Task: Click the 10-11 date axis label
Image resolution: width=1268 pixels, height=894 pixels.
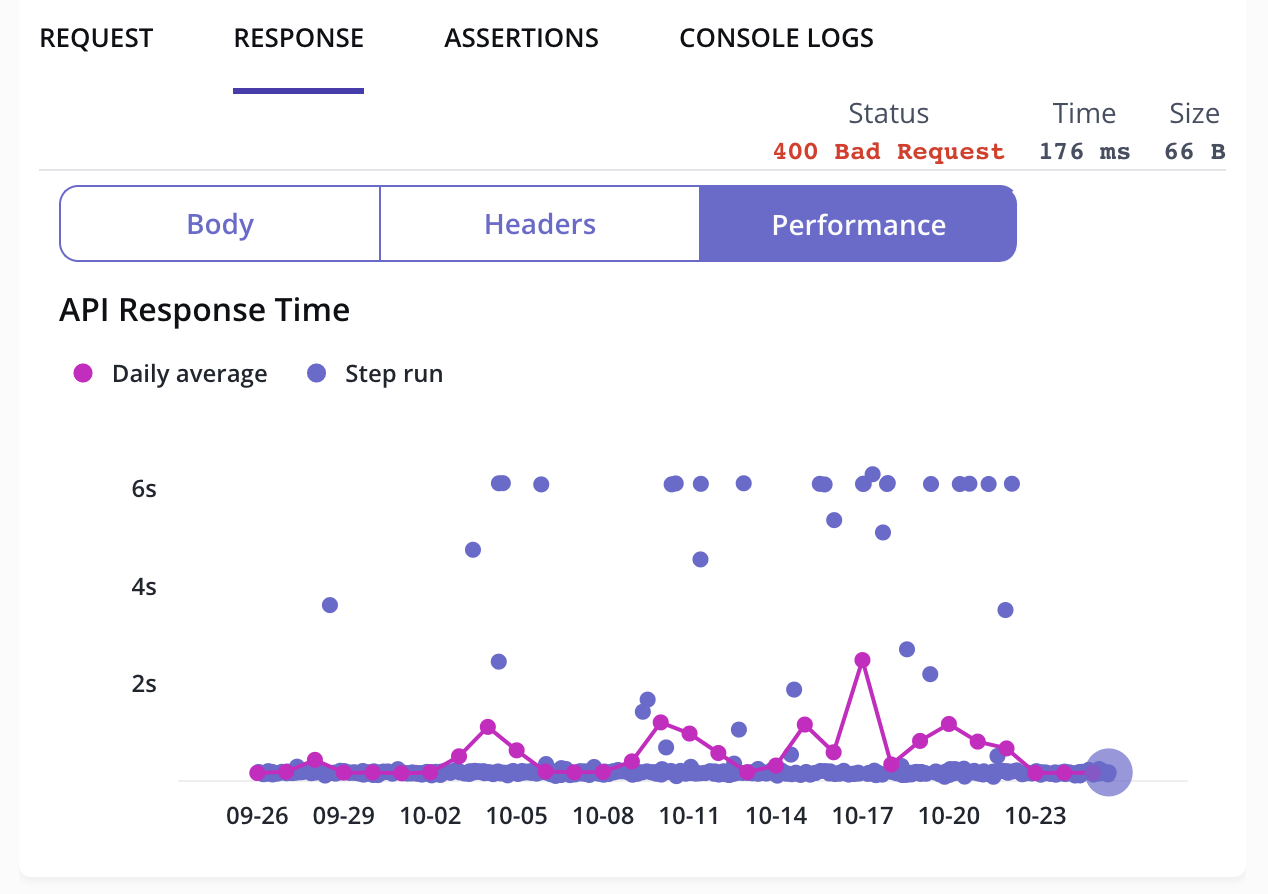Action: [690, 816]
